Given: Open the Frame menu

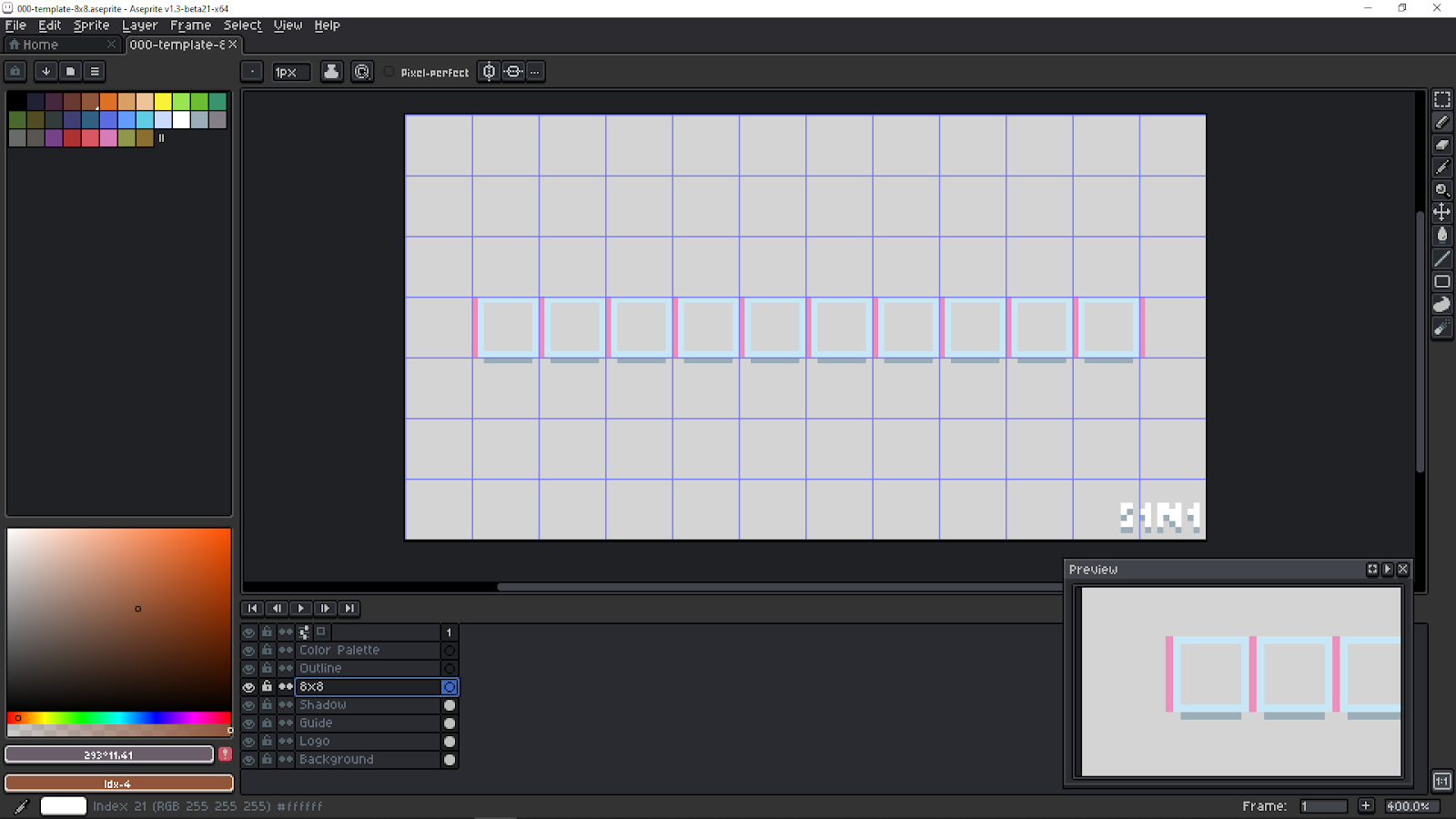Looking at the screenshot, I should tap(190, 25).
